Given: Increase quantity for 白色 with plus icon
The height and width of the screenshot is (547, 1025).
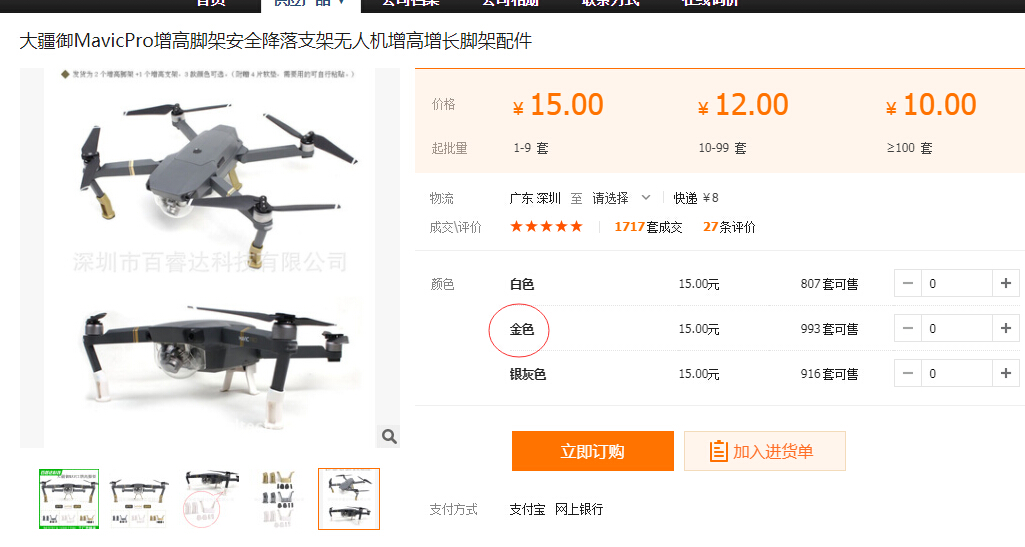Looking at the screenshot, I should (x=1005, y=283).
